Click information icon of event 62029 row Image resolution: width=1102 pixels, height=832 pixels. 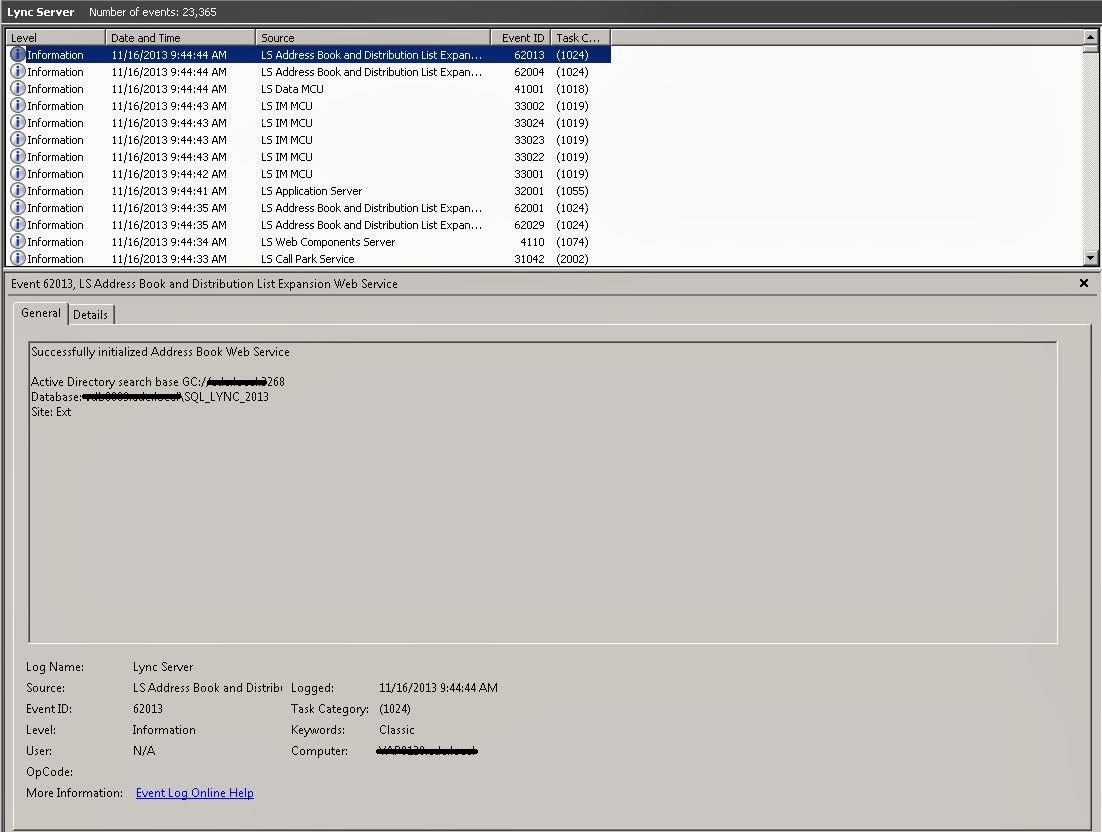[18, 224]
